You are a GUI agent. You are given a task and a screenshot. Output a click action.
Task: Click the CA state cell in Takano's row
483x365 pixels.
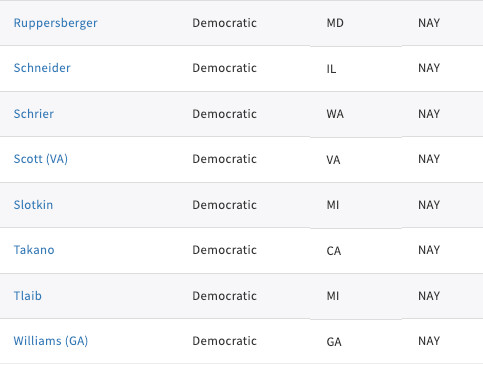click(334, 251)
